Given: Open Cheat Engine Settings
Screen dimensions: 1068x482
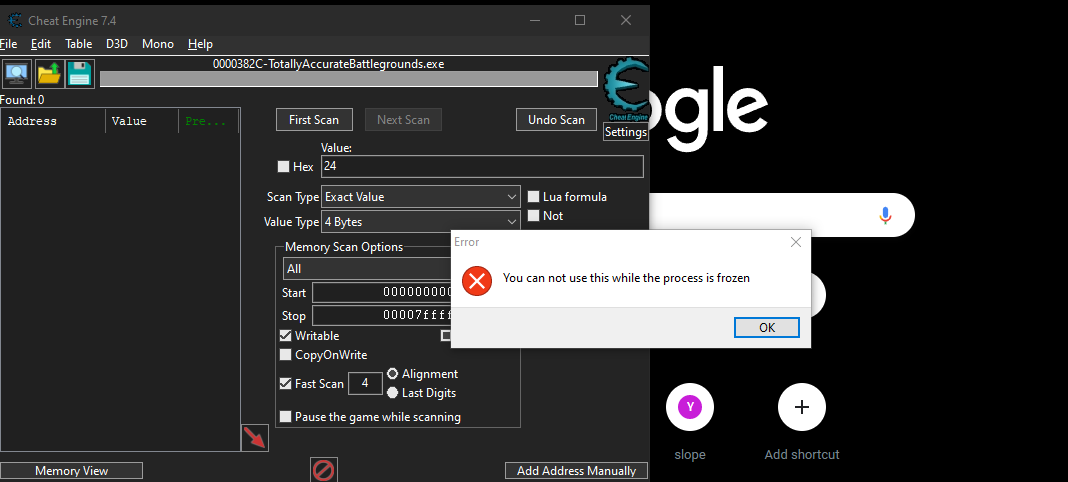Looking at the screenshot, I should point(626,132).
